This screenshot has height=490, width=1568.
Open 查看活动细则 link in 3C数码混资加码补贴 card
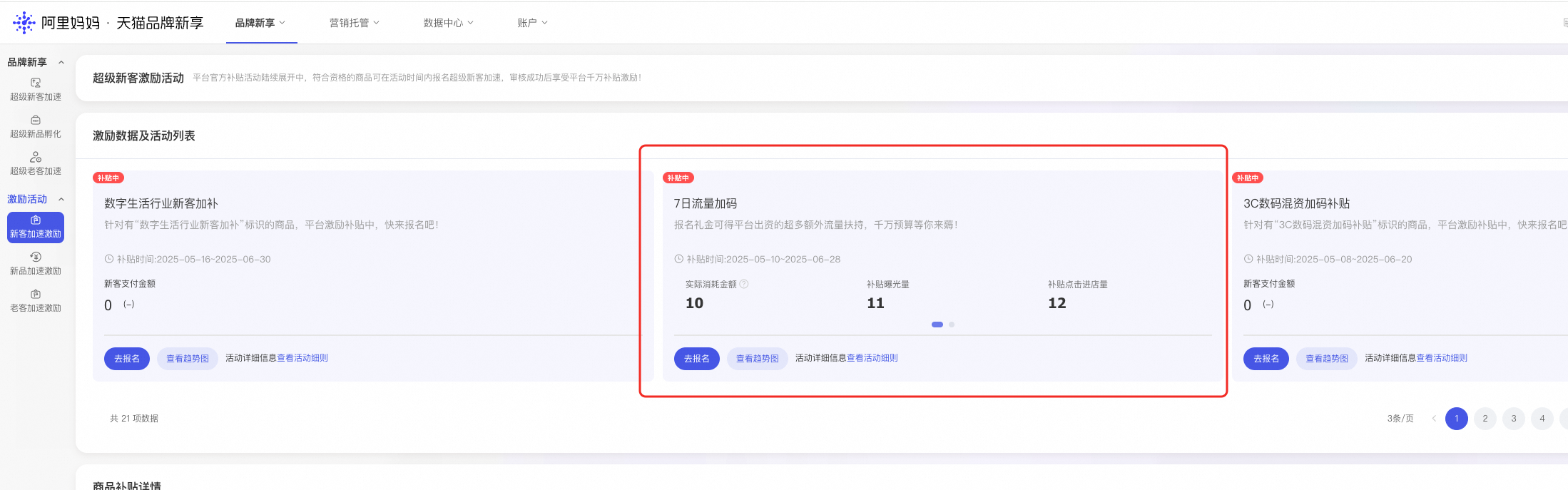(x=1442, y=358)
